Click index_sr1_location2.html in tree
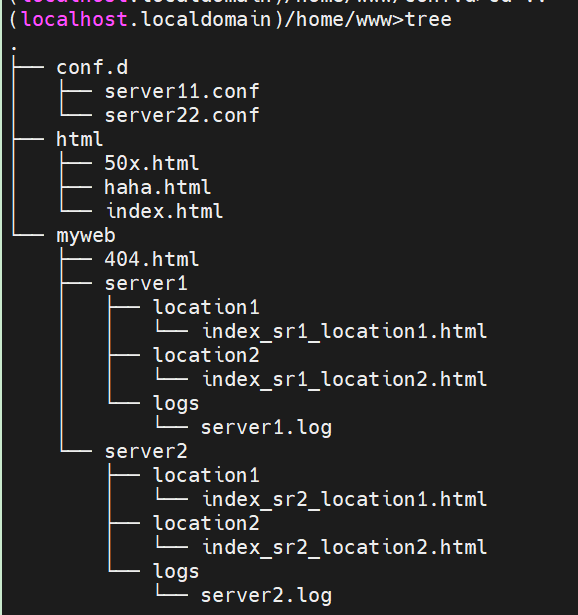578x615 pixels. pos(345,379)
